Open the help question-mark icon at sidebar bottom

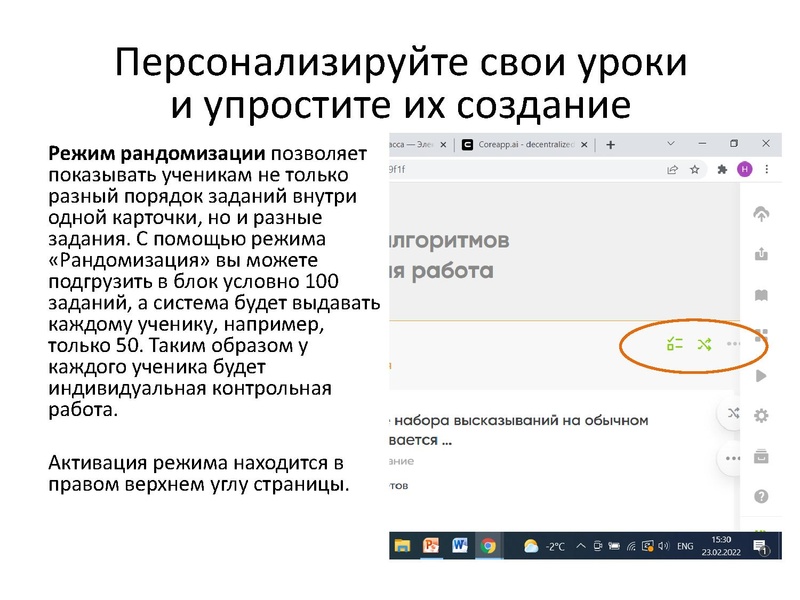[x=761, y=495]
